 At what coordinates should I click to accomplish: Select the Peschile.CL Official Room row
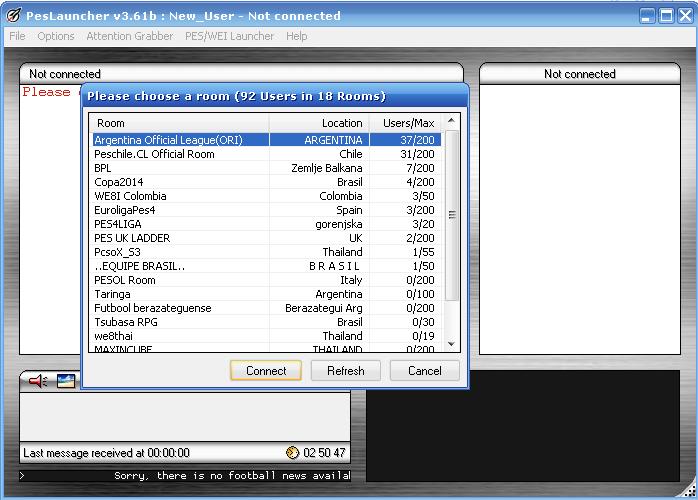coord(267,154)
